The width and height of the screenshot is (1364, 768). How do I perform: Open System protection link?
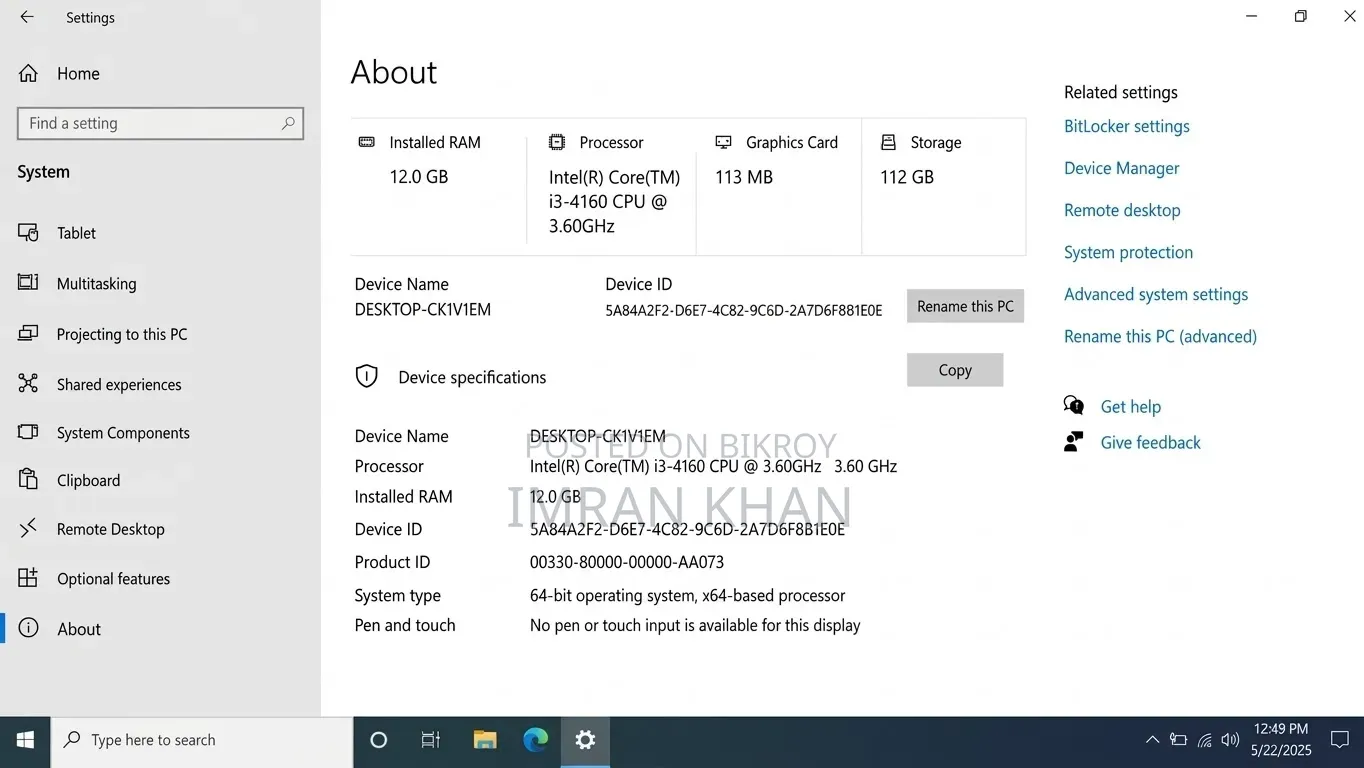[x=1128, y=252]
